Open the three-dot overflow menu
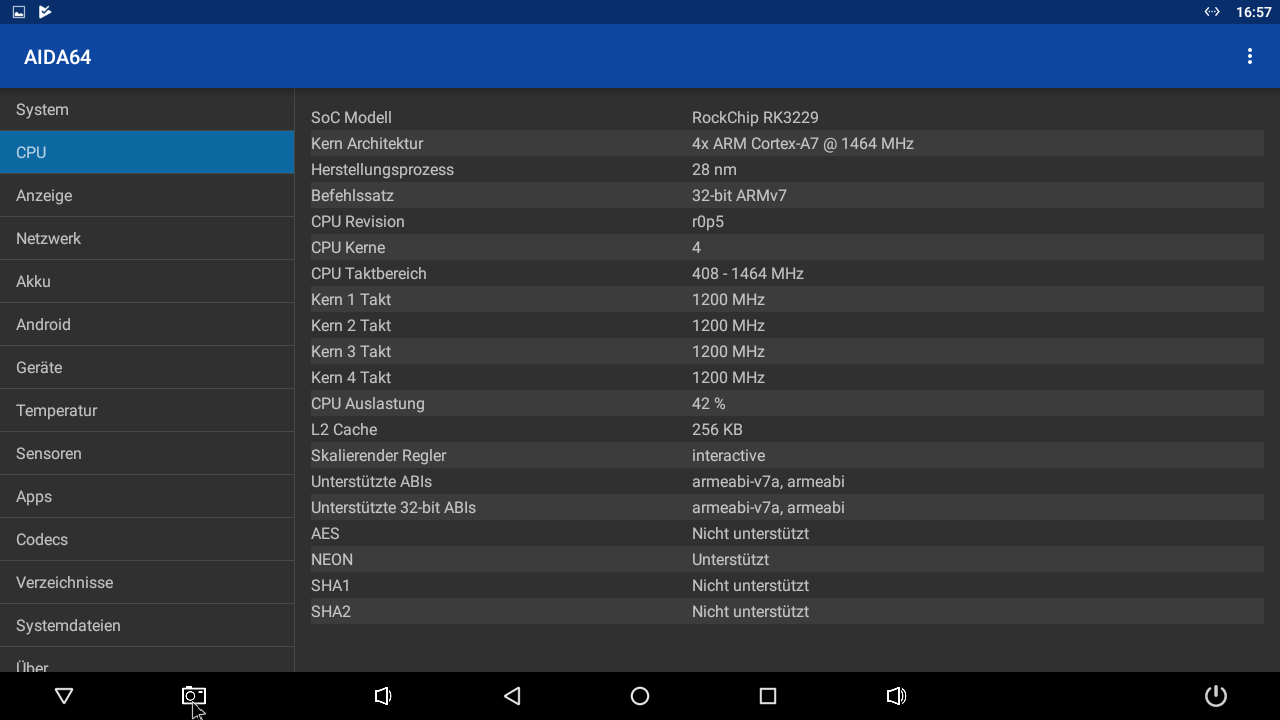Image resolution: width=1280 pixels, height=720 pixels. click(1249, 56)
